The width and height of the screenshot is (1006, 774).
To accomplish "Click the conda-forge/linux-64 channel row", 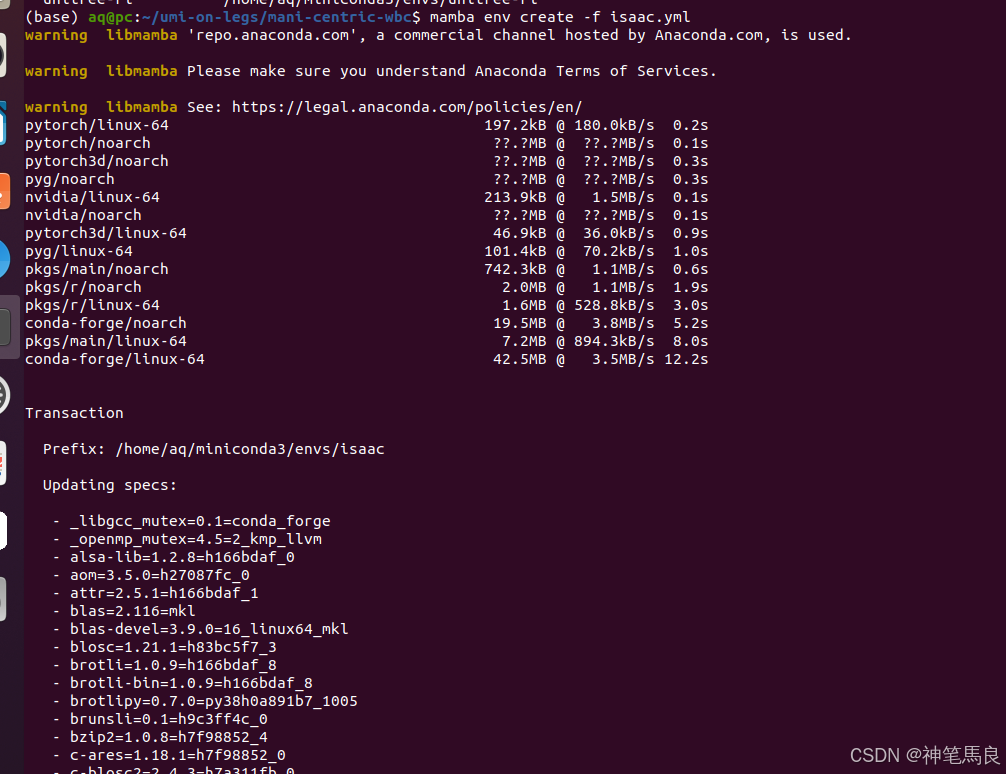I will [366, 358].
